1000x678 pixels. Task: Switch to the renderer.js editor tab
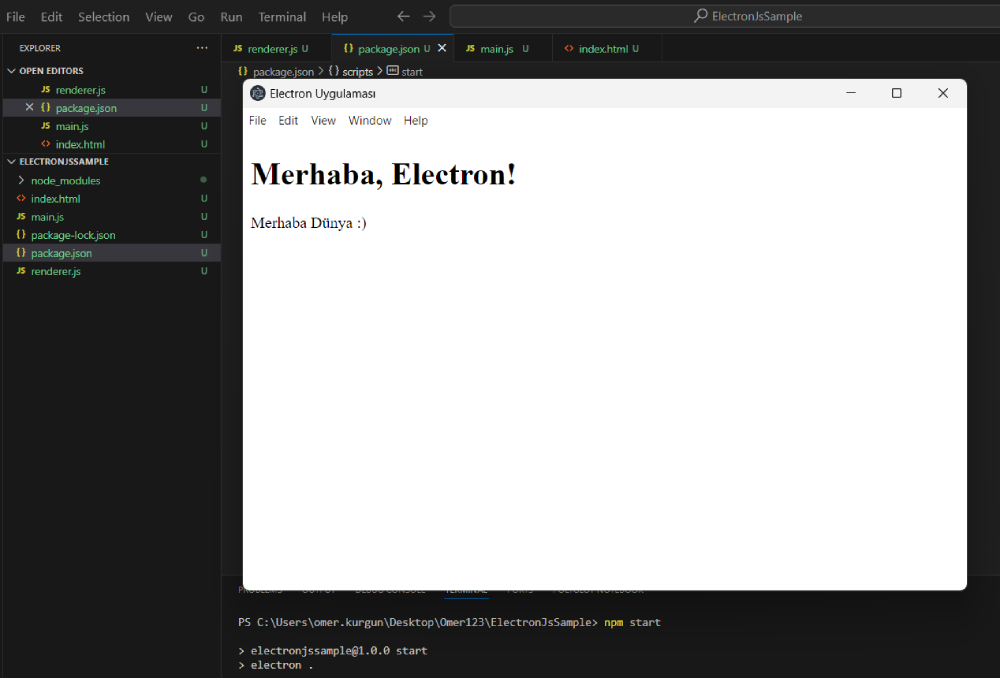coord(277,48)
